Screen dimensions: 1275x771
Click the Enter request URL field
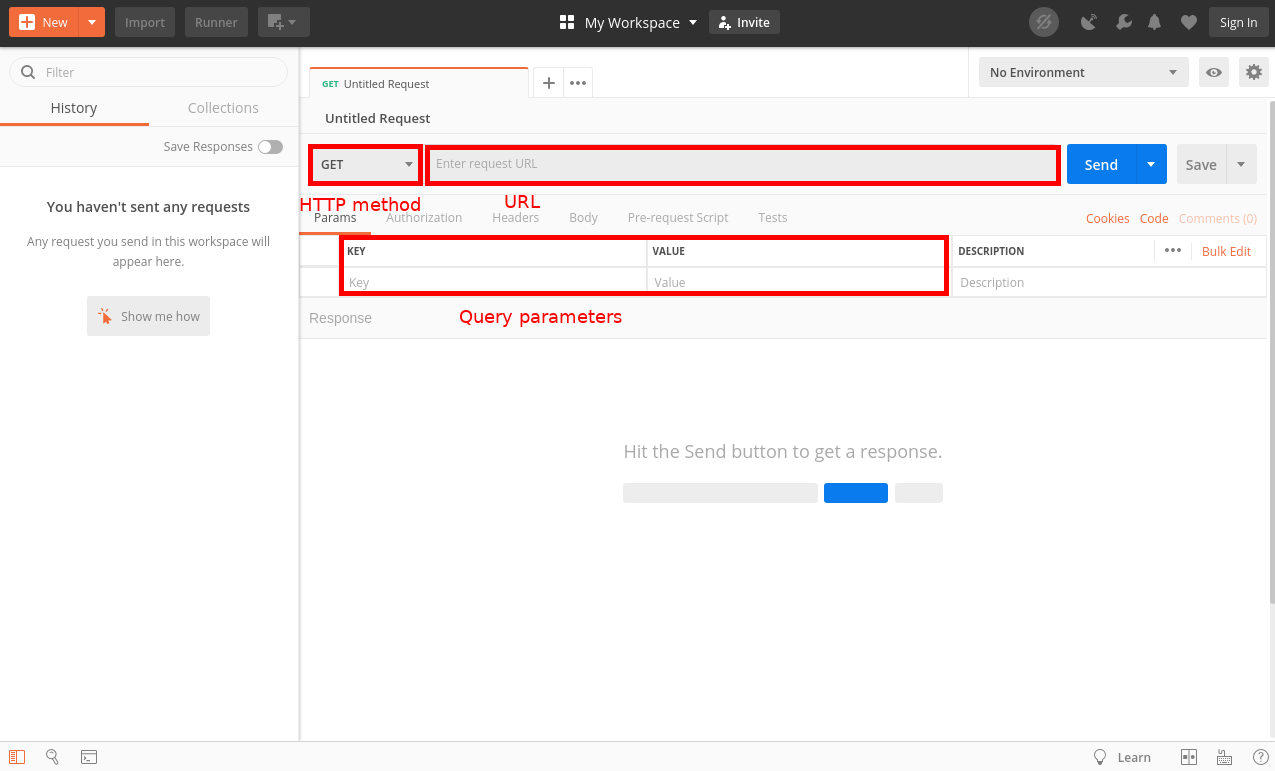(x=742, y=164)
